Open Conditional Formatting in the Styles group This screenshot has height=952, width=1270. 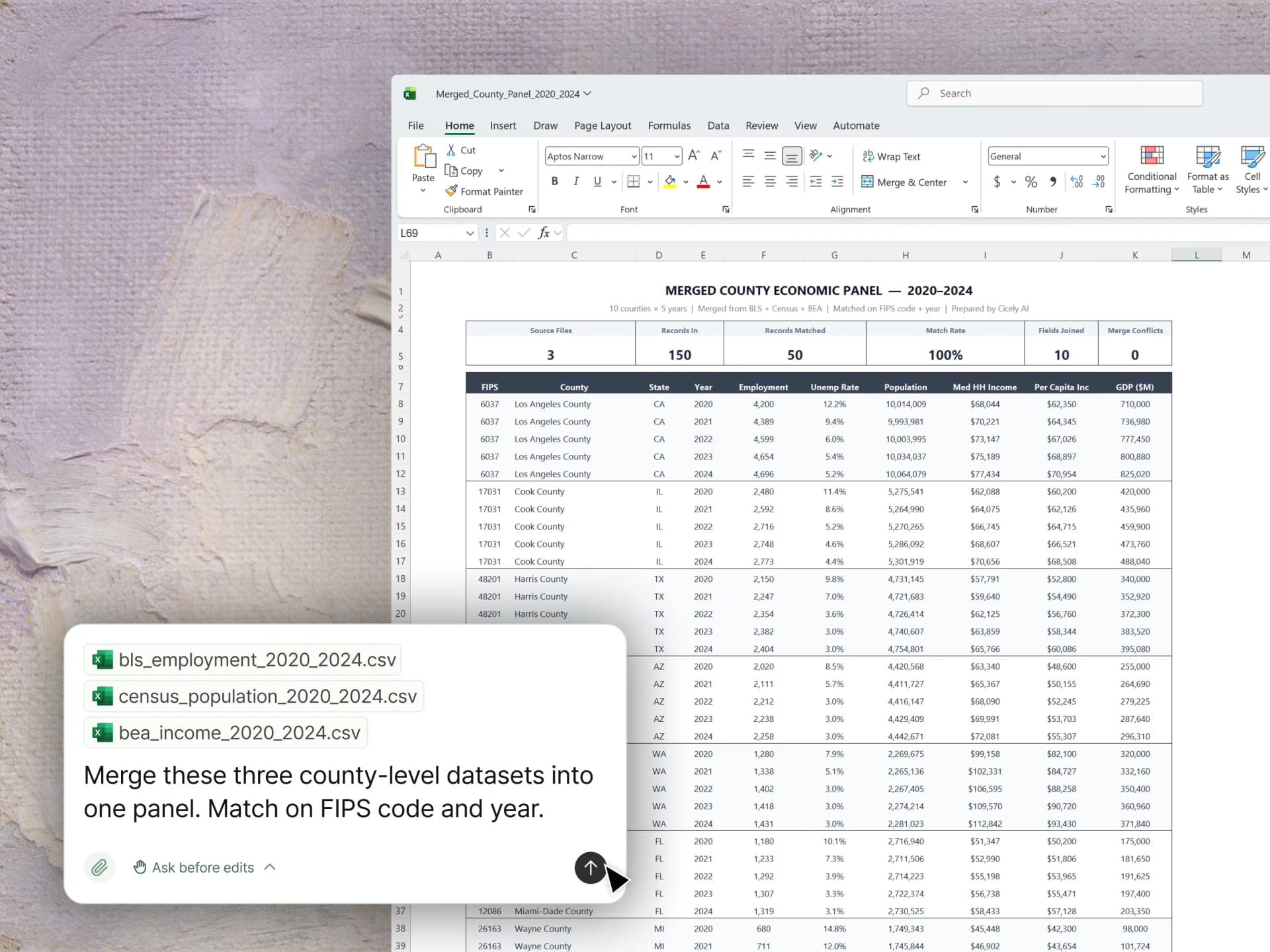click(1151, 169)
